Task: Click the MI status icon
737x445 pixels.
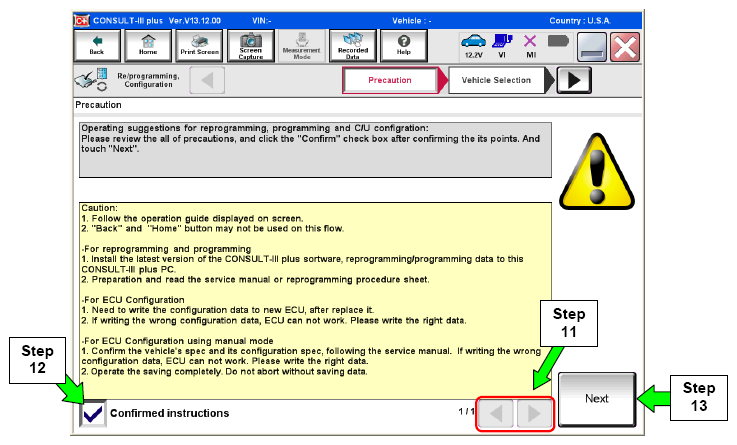Action: click(531, 44)
